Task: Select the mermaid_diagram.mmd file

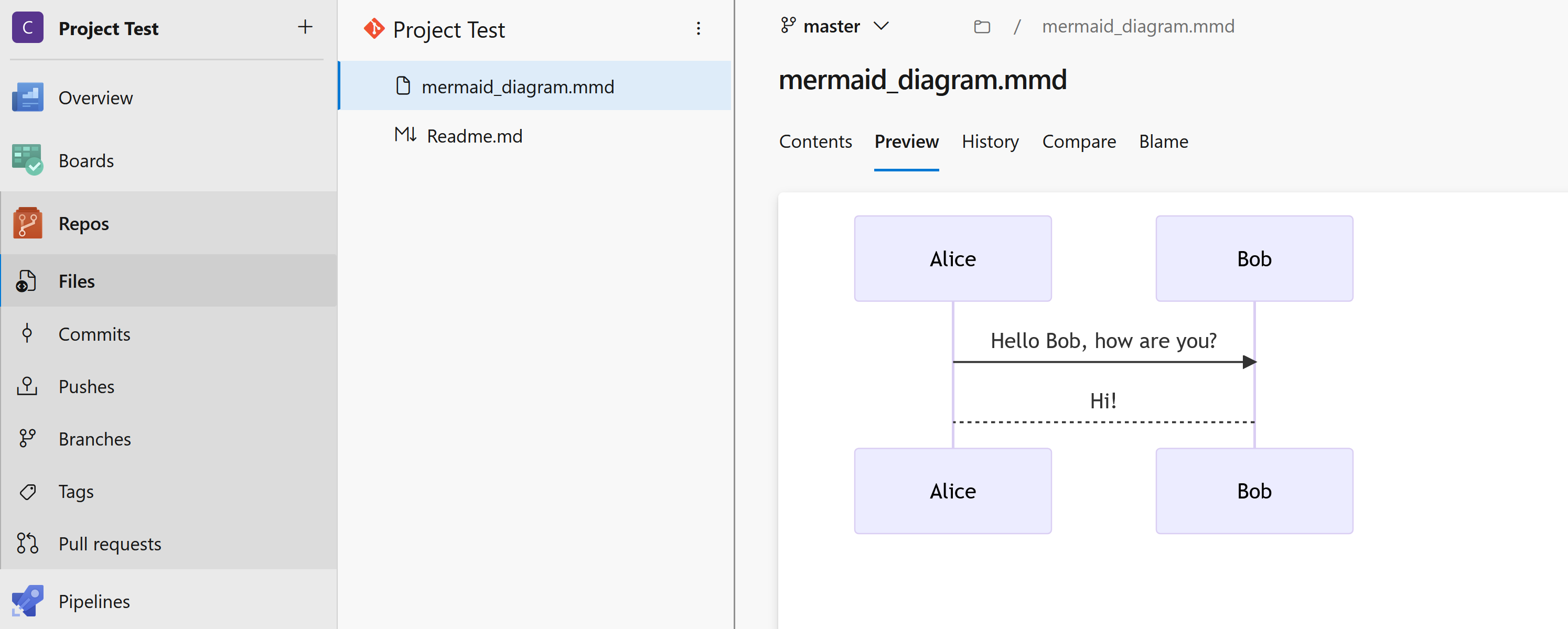Action: click(518, 86)
